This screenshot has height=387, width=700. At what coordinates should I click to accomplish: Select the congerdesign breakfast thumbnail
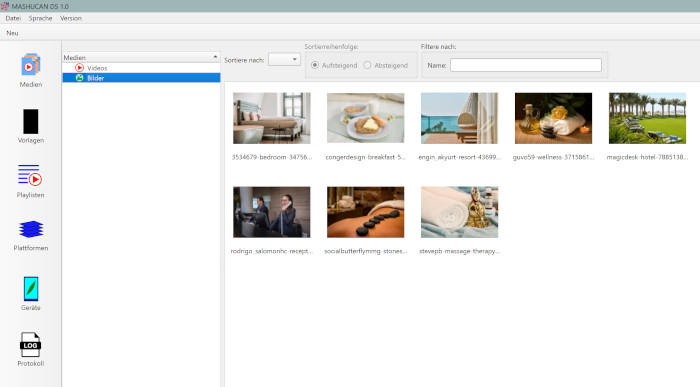pyautogui.click(x=365, y=118)
